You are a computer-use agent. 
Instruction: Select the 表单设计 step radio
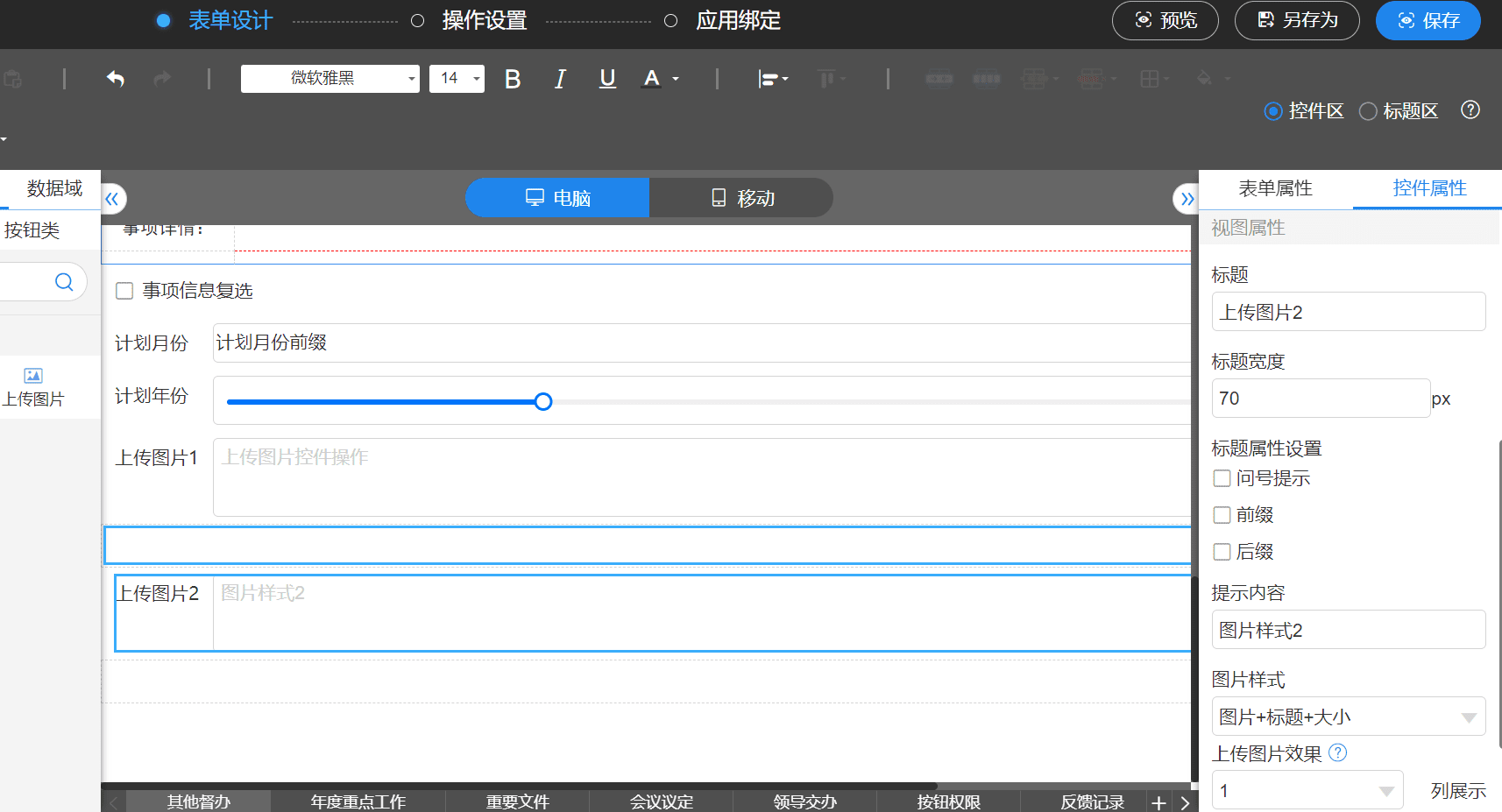[163, 20]
